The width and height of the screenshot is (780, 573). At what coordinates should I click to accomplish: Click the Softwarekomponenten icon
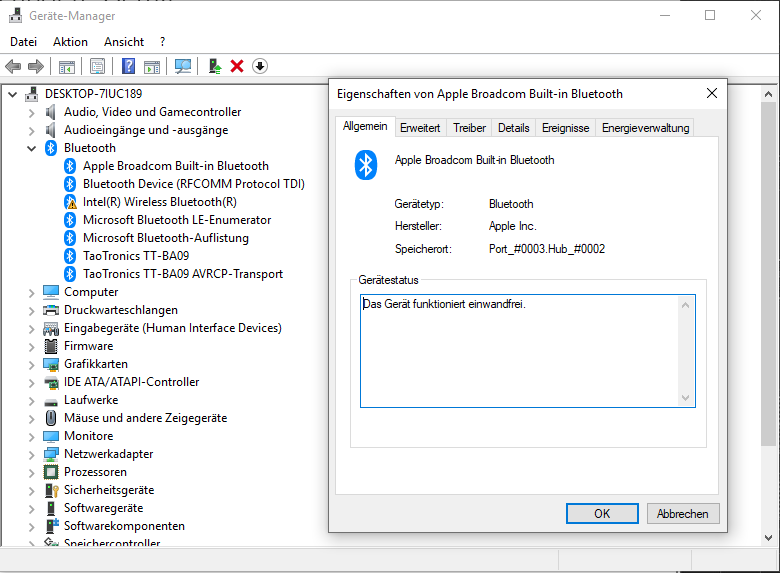[x=52, y=526]
